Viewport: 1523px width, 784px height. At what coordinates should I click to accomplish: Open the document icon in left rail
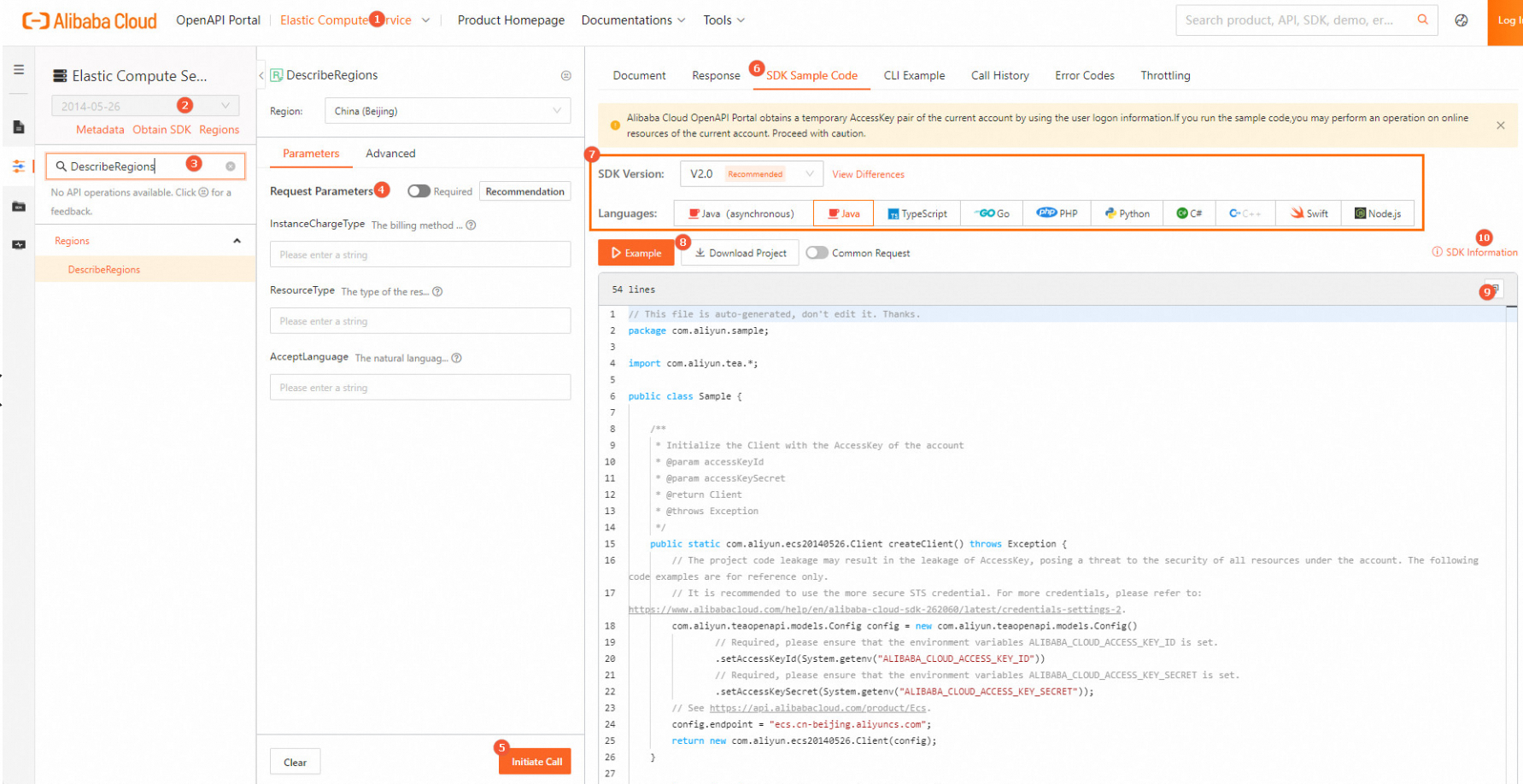(19, 127)
